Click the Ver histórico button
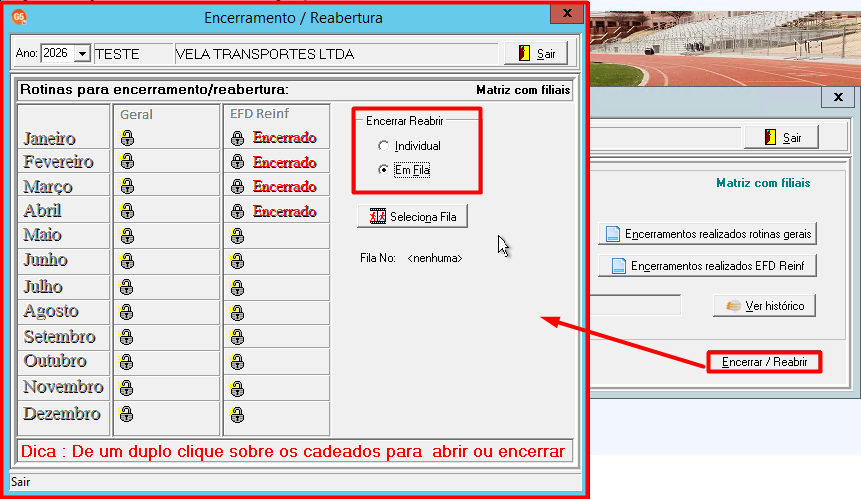861x499 pixels. pyautogui.click(x=764, y=306)
